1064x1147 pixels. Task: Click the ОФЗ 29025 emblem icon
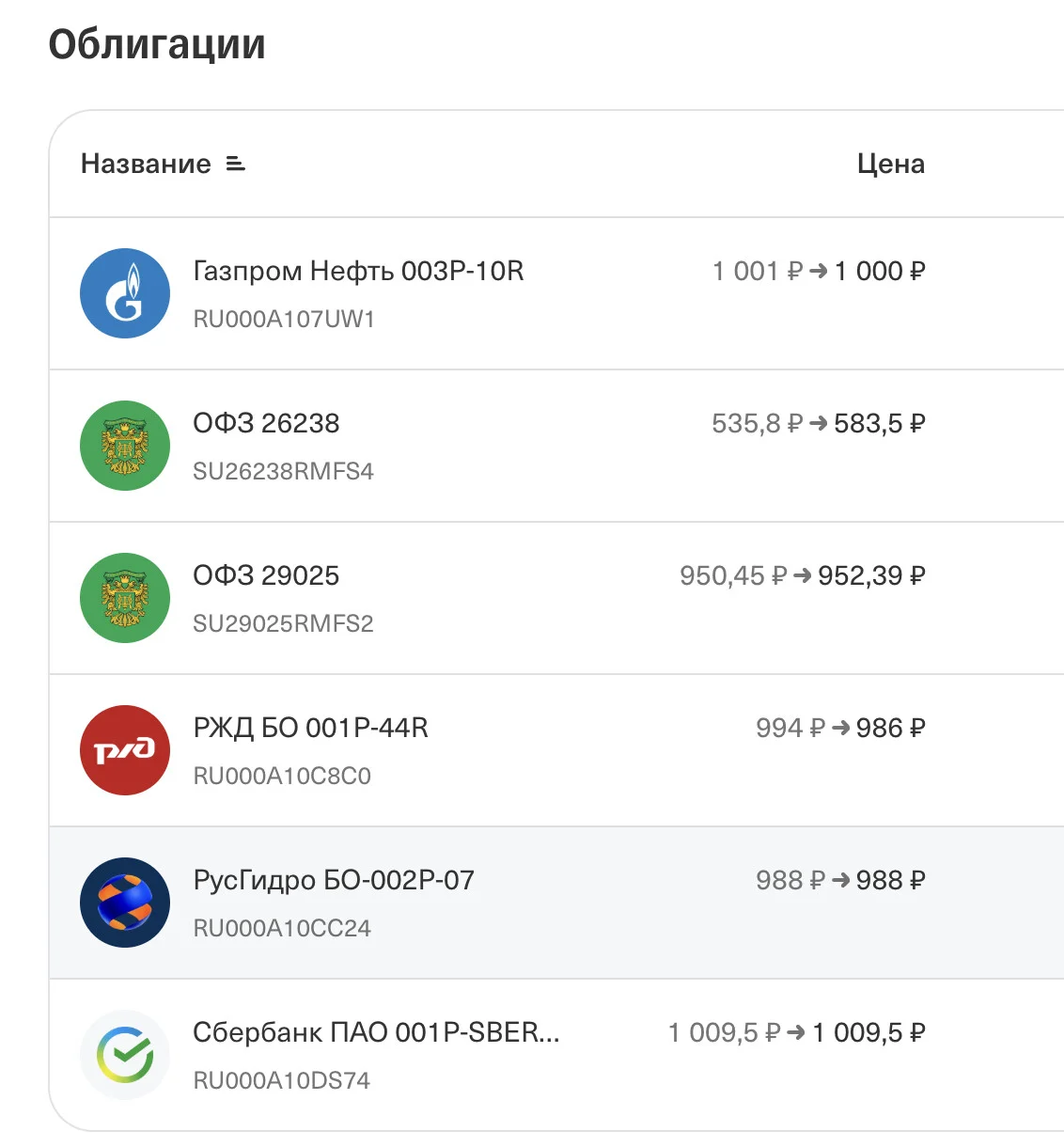pos(125,598)
